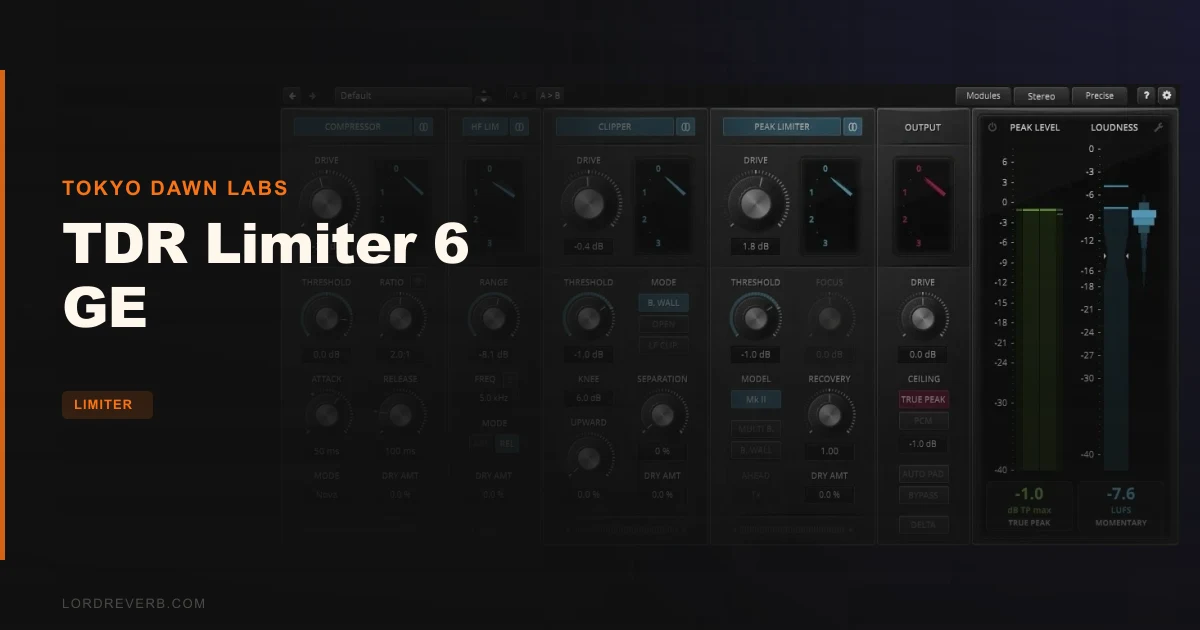Select B. WALL limiter model

(756, 450)
